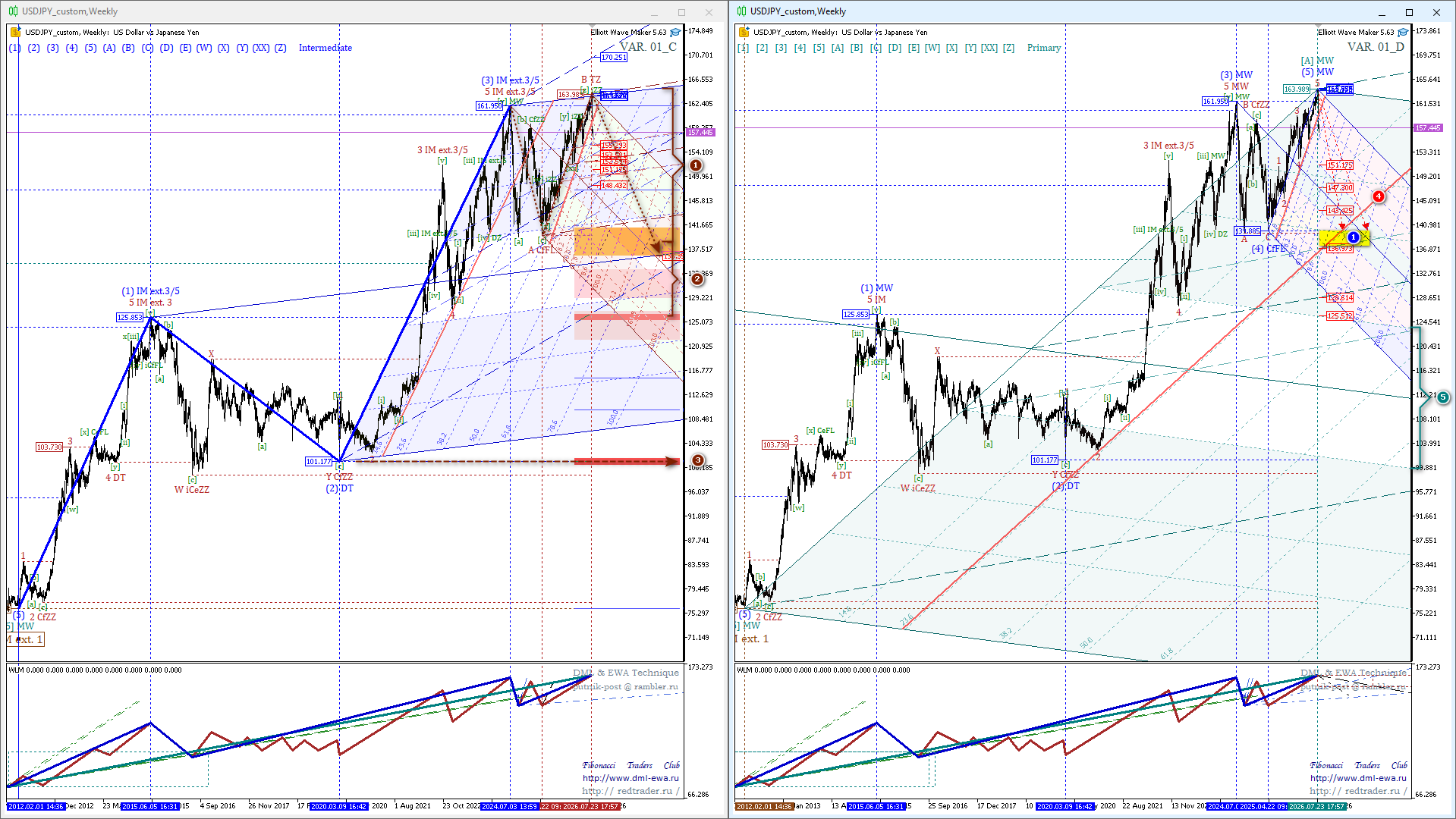Click the VAR. 01_C variant label
Viewport: 1456px width, 819px height.
648,47
